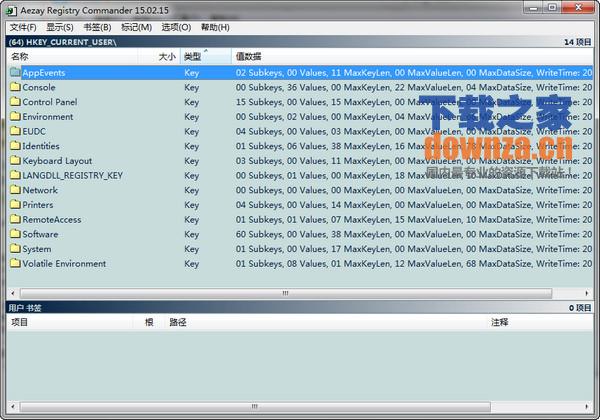Click the registry list horizontal scrollbar thumb

tap(285, 293)
